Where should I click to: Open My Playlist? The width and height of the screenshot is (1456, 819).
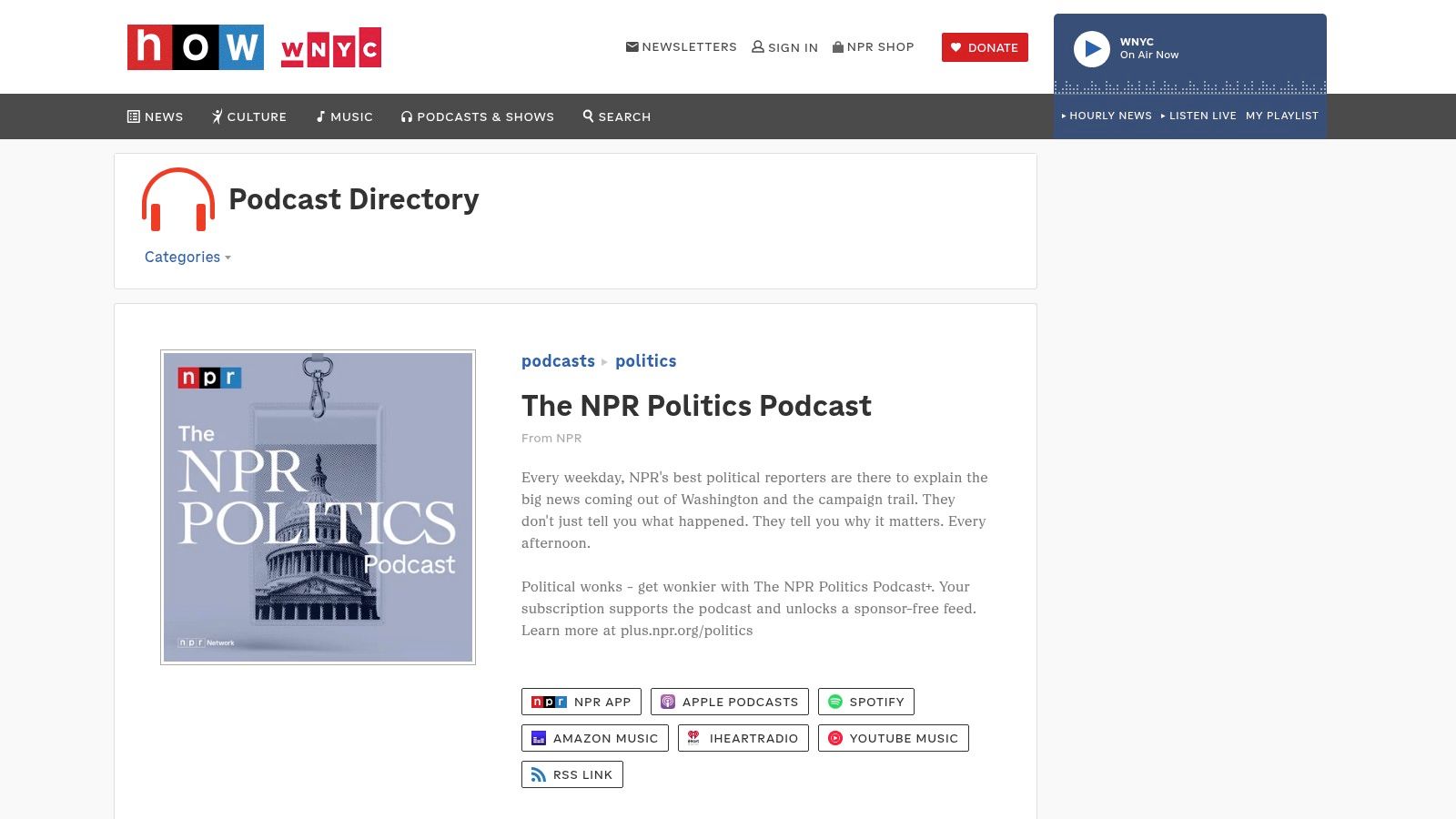point(1282,116)
